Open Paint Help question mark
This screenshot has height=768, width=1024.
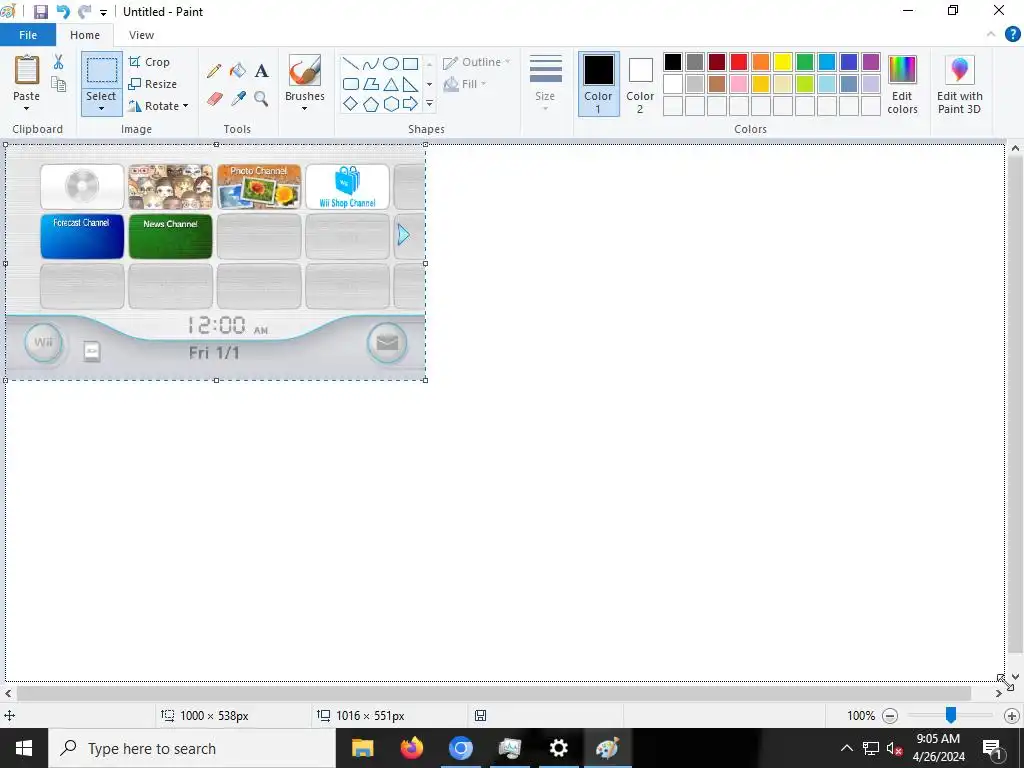point(1012,35)
